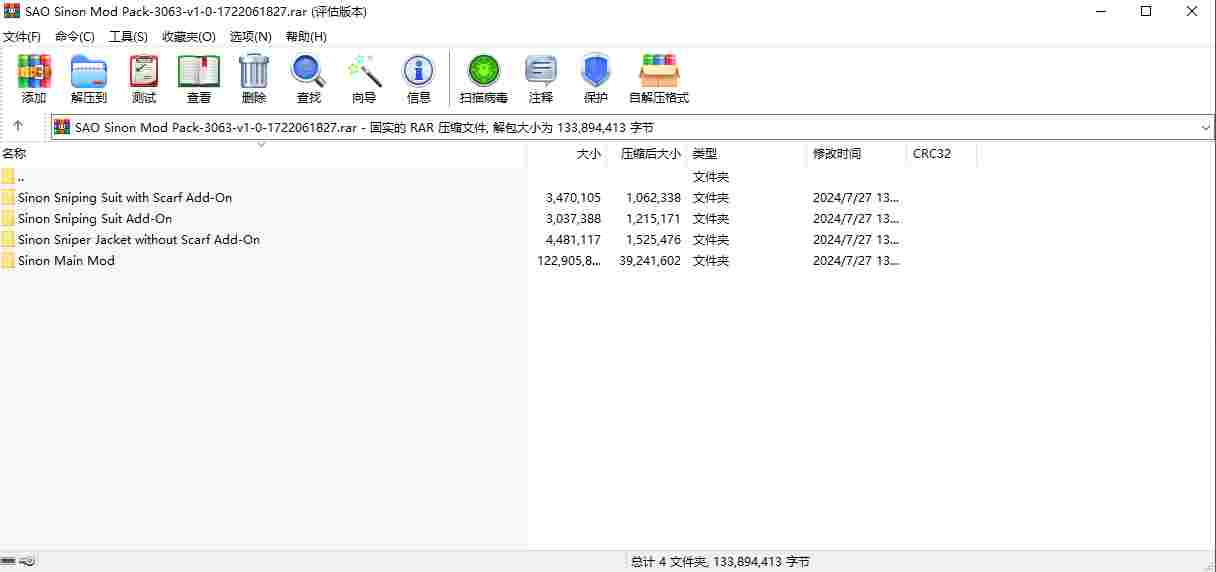Screen dimensions: 1216x572
Task: Open the 查看 (View) book icon
Action: (199, 71)
